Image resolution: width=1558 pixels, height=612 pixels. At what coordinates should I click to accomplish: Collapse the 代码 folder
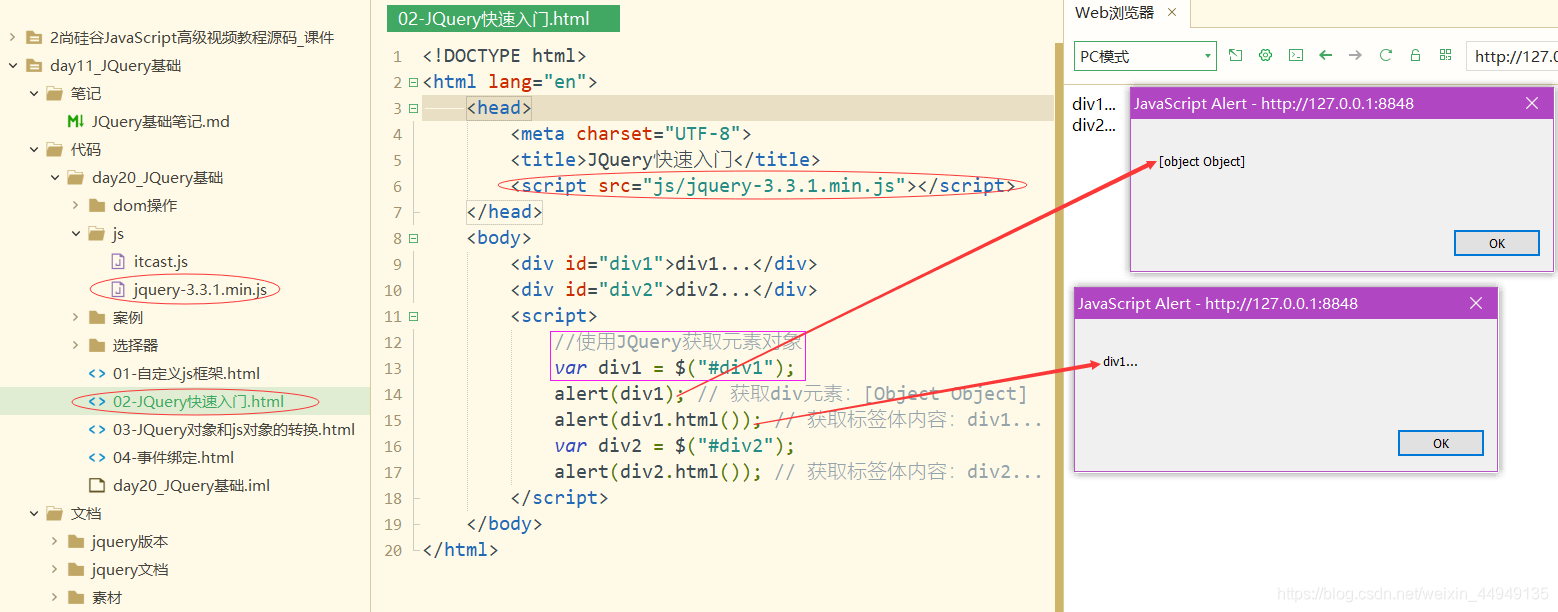tap(33, 149)
